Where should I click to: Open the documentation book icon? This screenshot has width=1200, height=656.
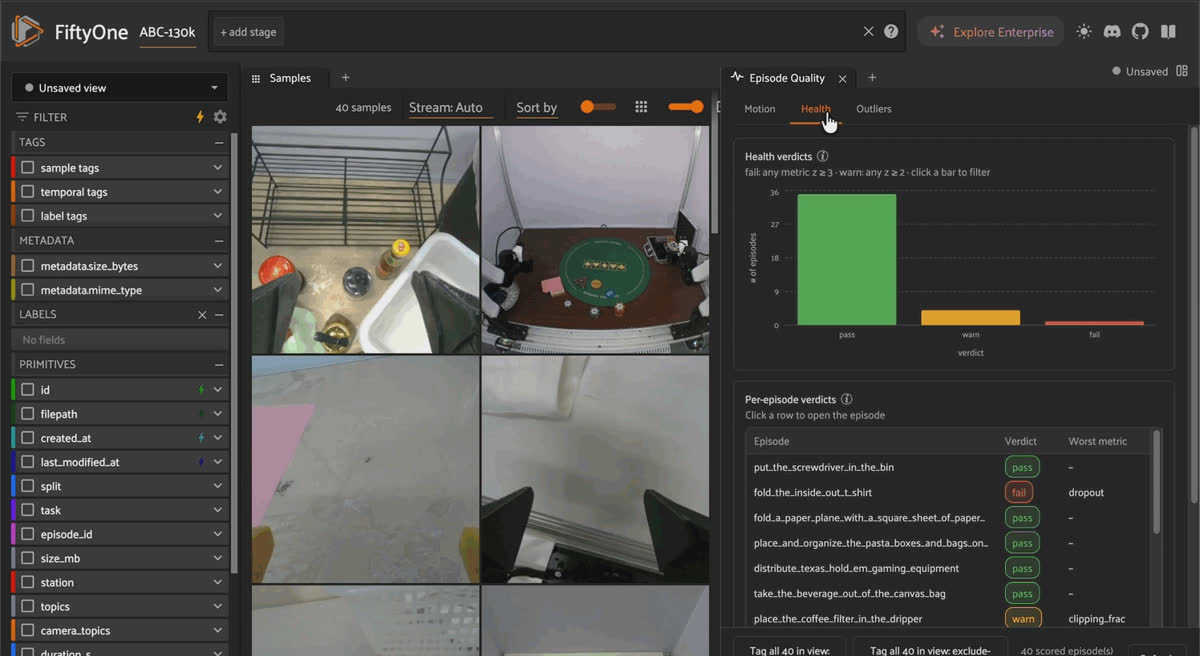click(1168, 32)
